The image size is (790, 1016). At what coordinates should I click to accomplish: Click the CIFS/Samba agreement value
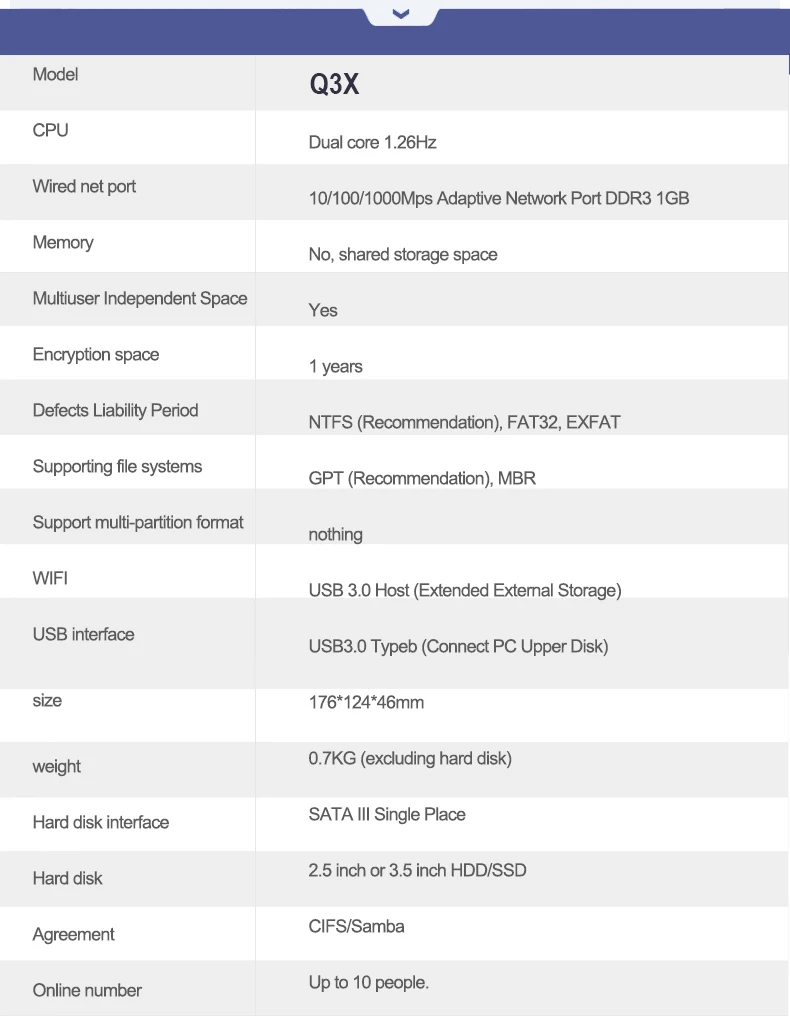(x=357, y=927)
